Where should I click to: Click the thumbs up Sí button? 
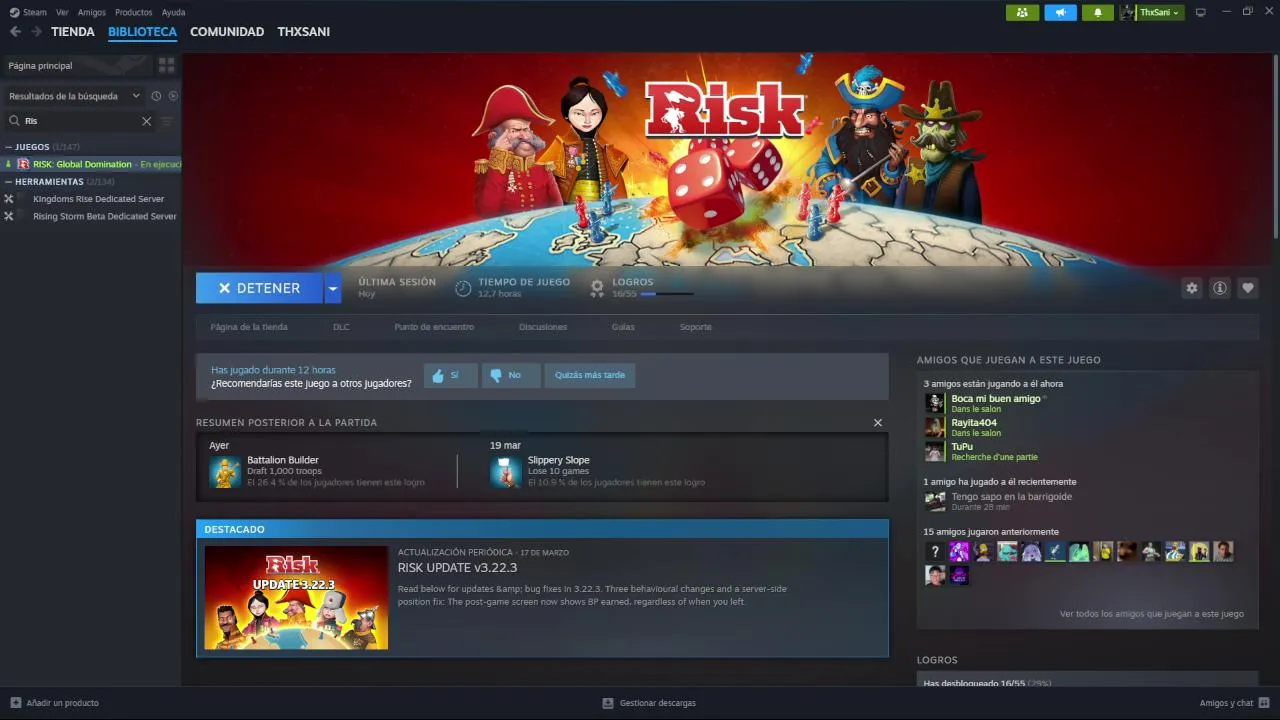(x=450, y=375)
